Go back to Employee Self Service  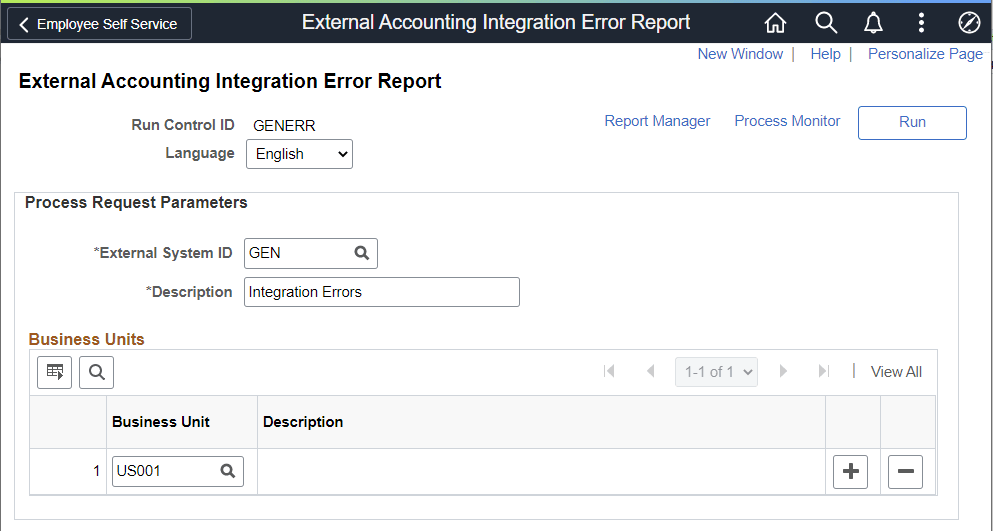[99, 24]
